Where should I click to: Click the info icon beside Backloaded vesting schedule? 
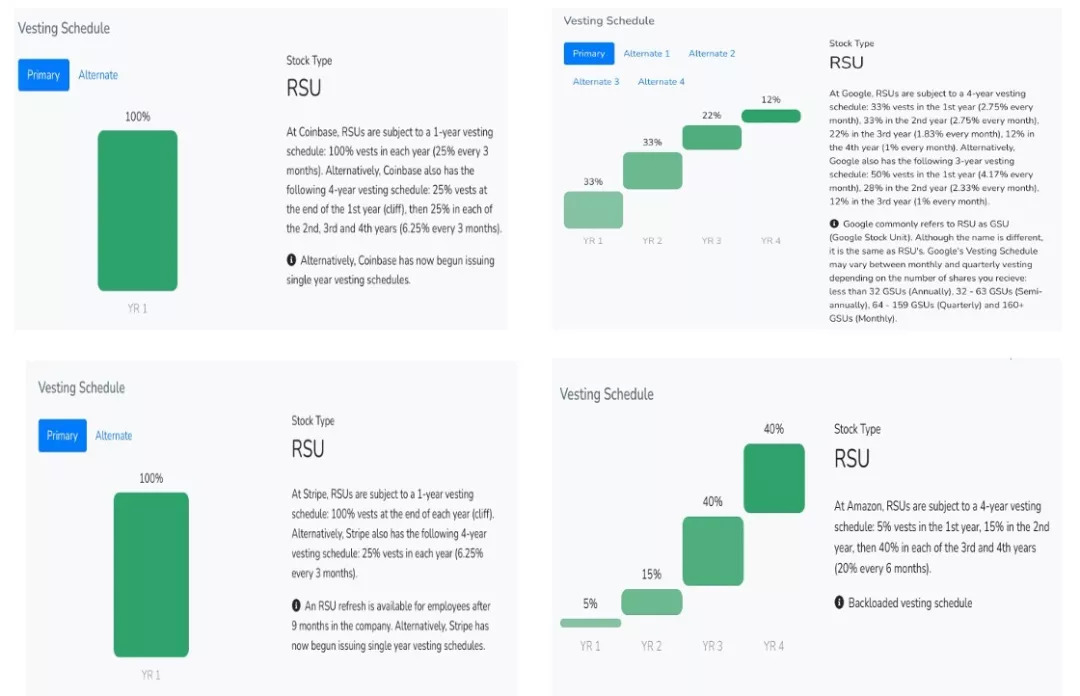tap(840, 603)
